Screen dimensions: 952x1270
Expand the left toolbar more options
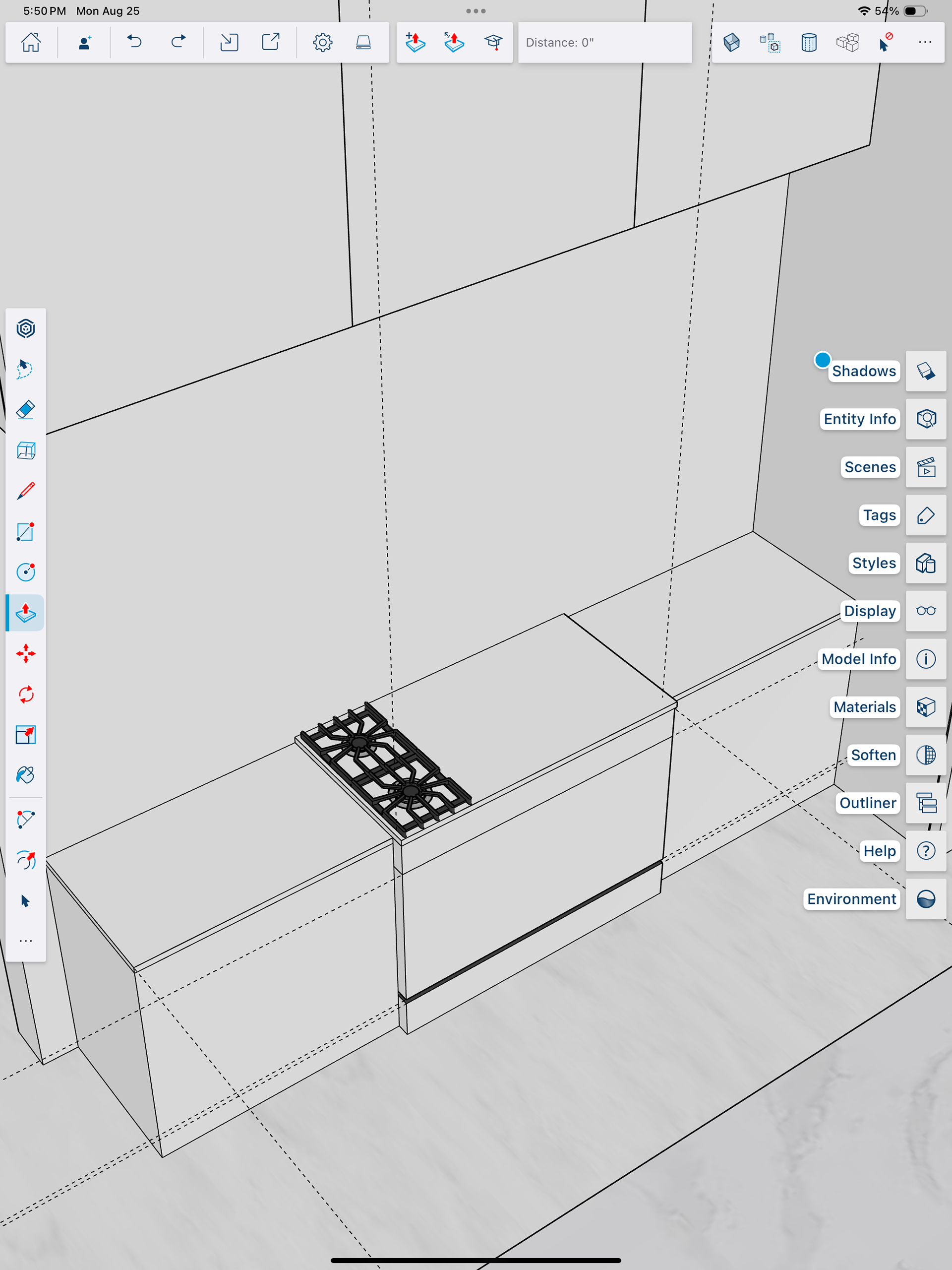tap(25, 942)
